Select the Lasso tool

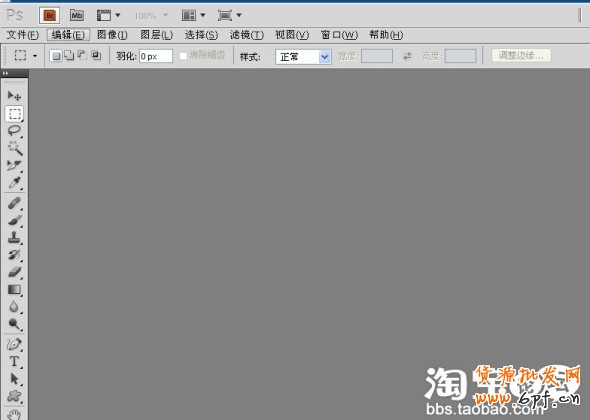[14, 131]
